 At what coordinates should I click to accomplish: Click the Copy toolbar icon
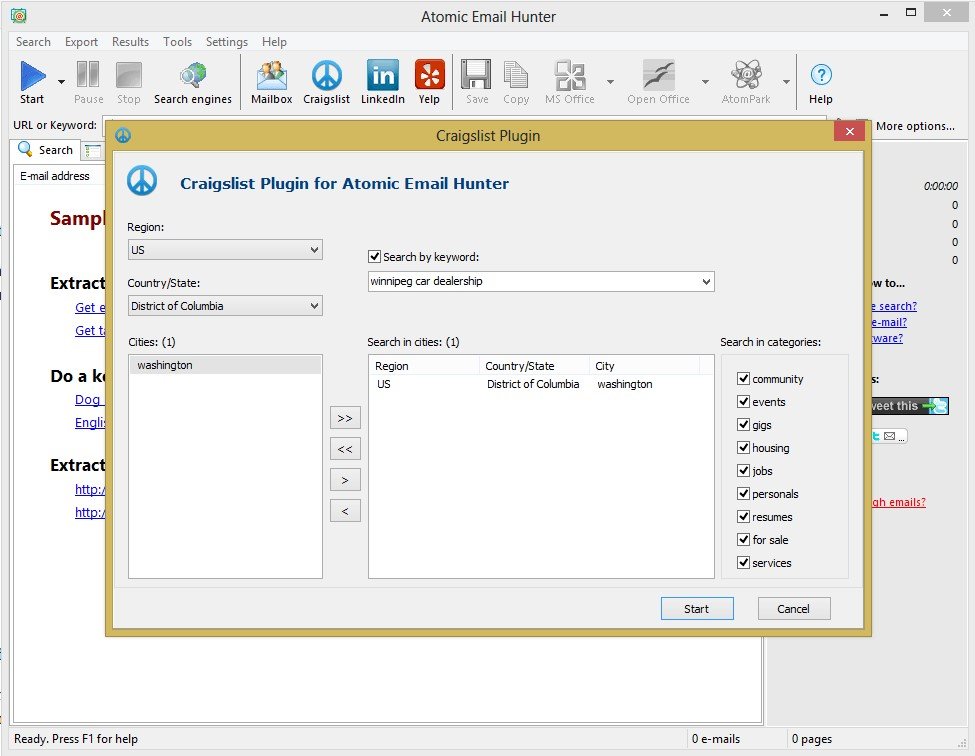[515, 75]
